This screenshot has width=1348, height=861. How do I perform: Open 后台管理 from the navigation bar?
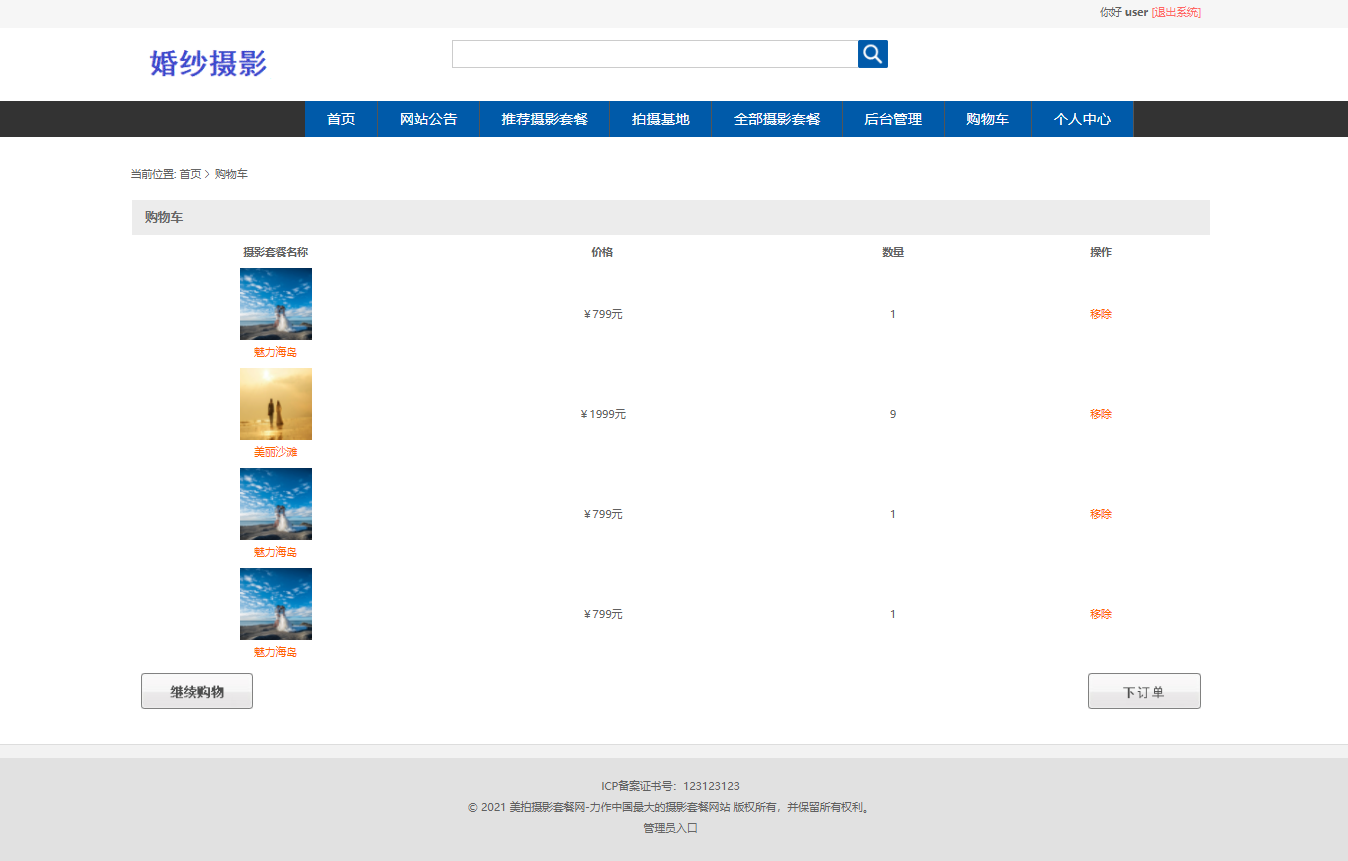(893, 118)
